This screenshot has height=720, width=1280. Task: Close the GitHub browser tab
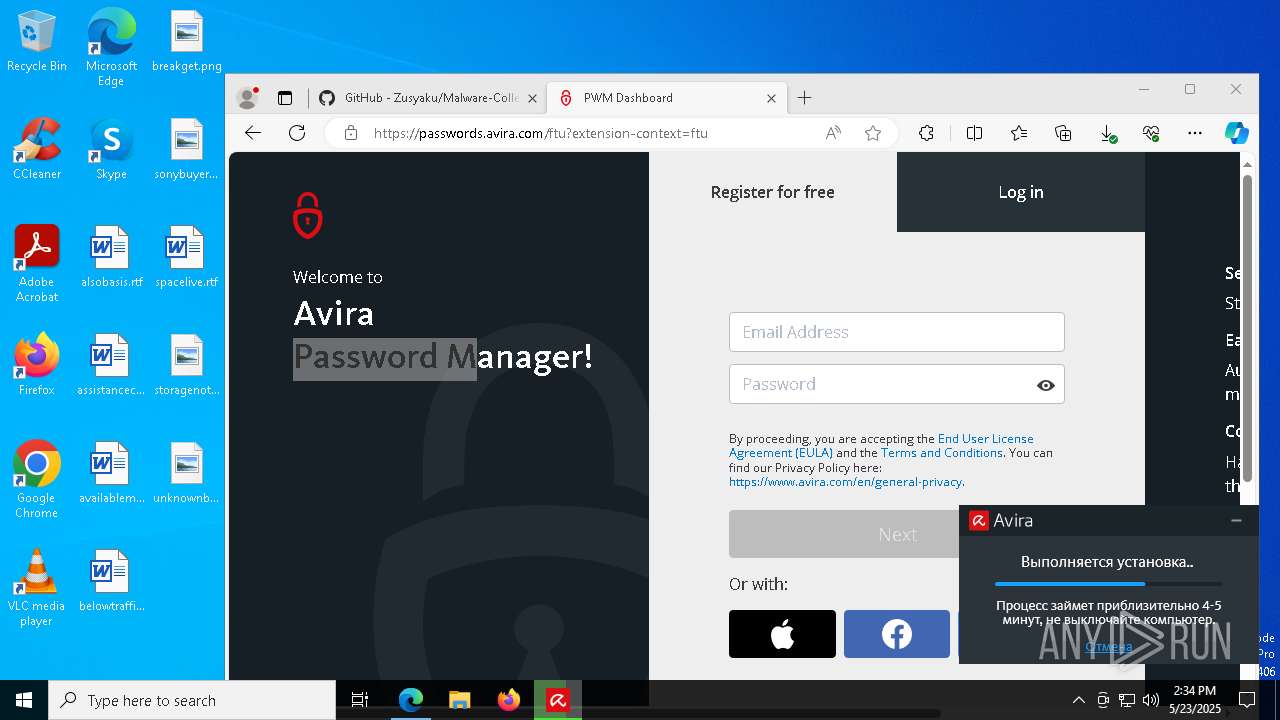[x=532, y=98]
